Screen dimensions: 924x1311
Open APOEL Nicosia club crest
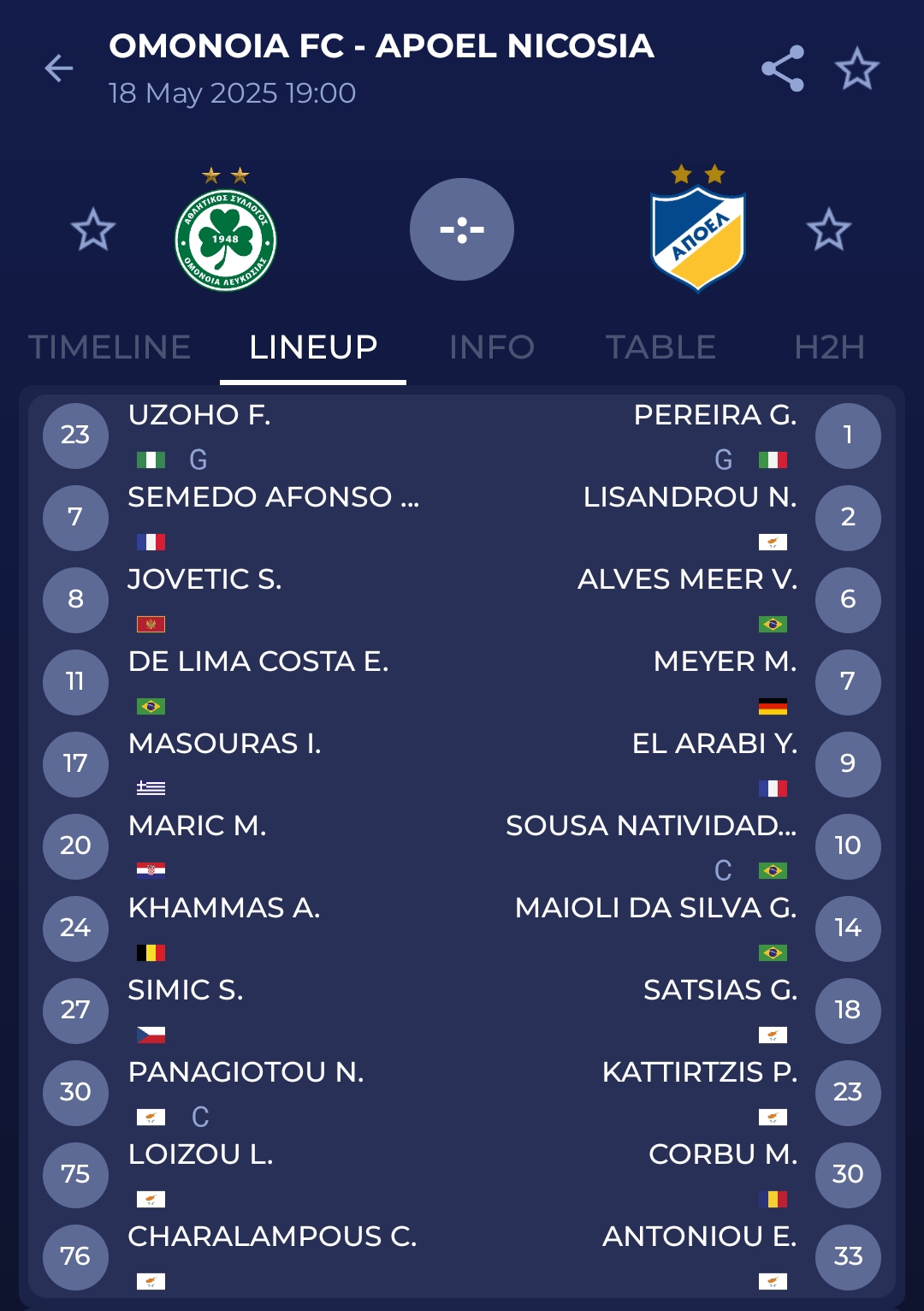[698, 240]
